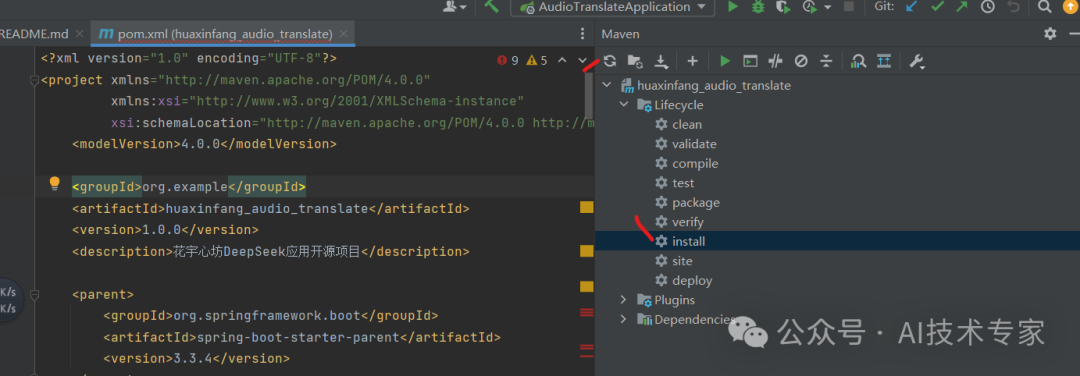Open Maven panel gear options

(1050, 33)
